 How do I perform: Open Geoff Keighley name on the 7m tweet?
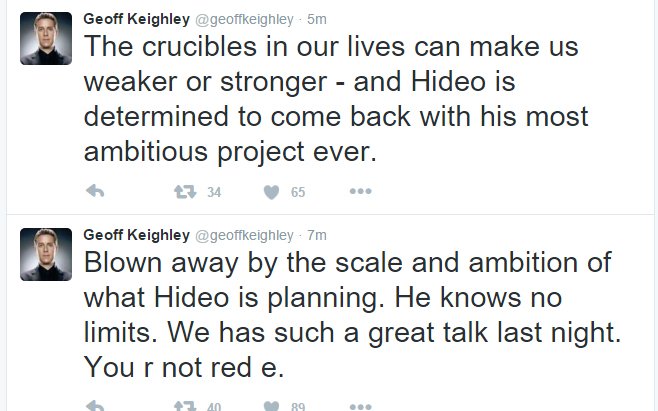pos(136,236)
